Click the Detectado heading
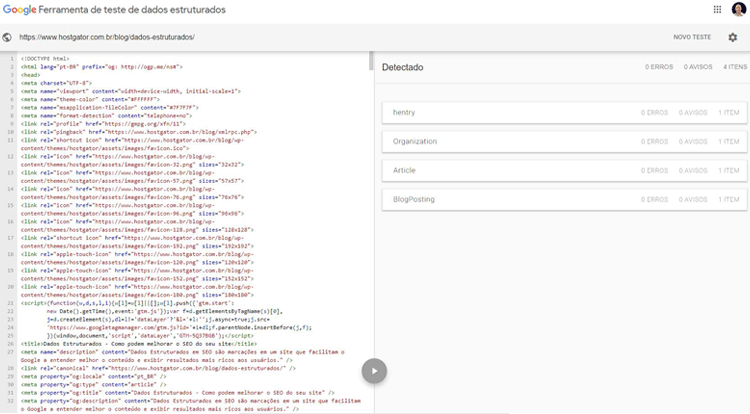The image size is (750, 414). click(402, 67)
